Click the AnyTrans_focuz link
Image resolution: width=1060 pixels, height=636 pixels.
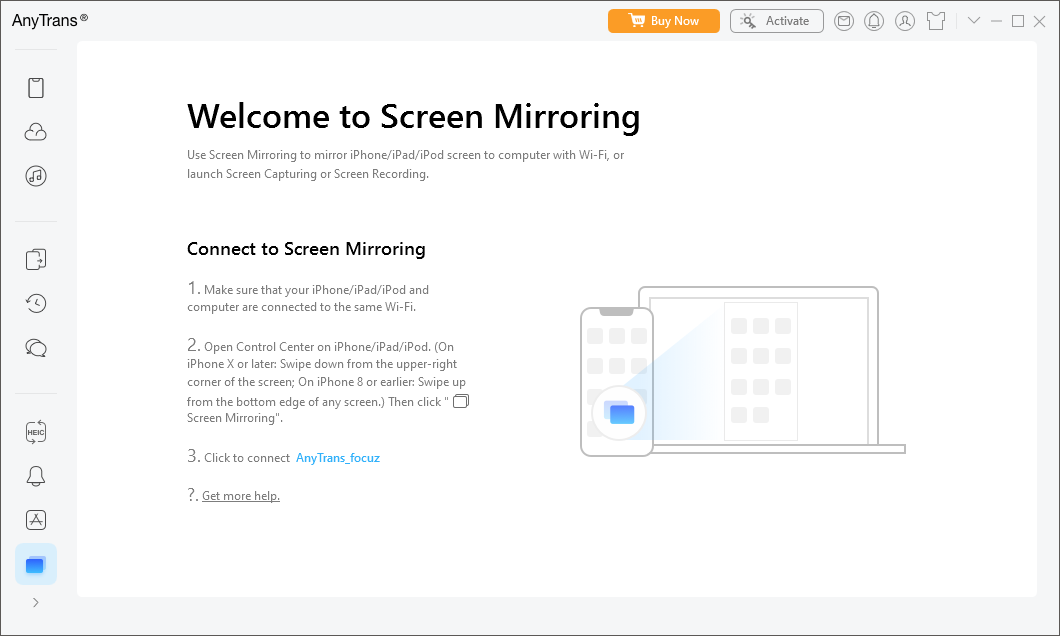pos(338,458)
